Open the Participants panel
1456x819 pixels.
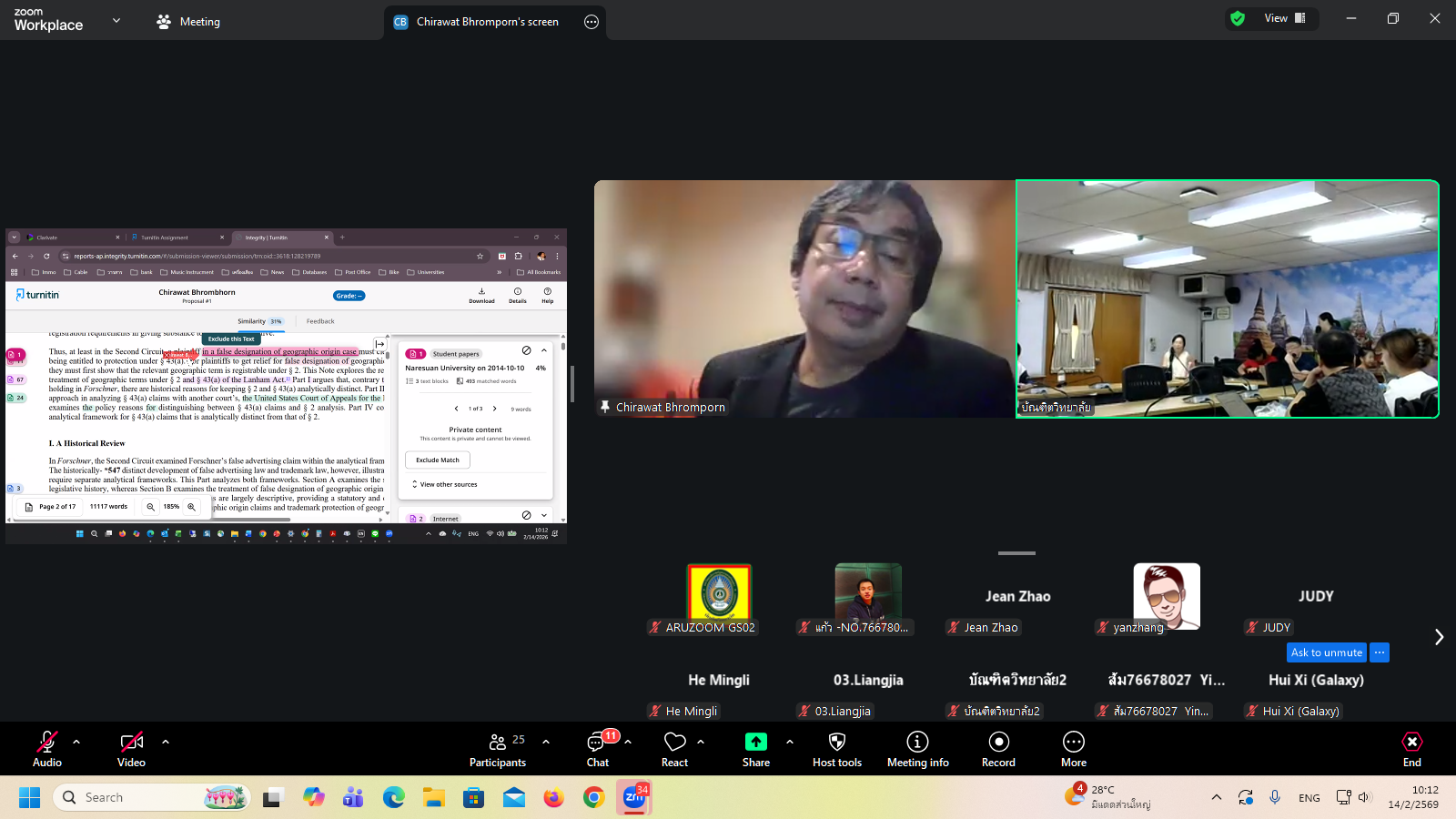(x=498, y=748)
